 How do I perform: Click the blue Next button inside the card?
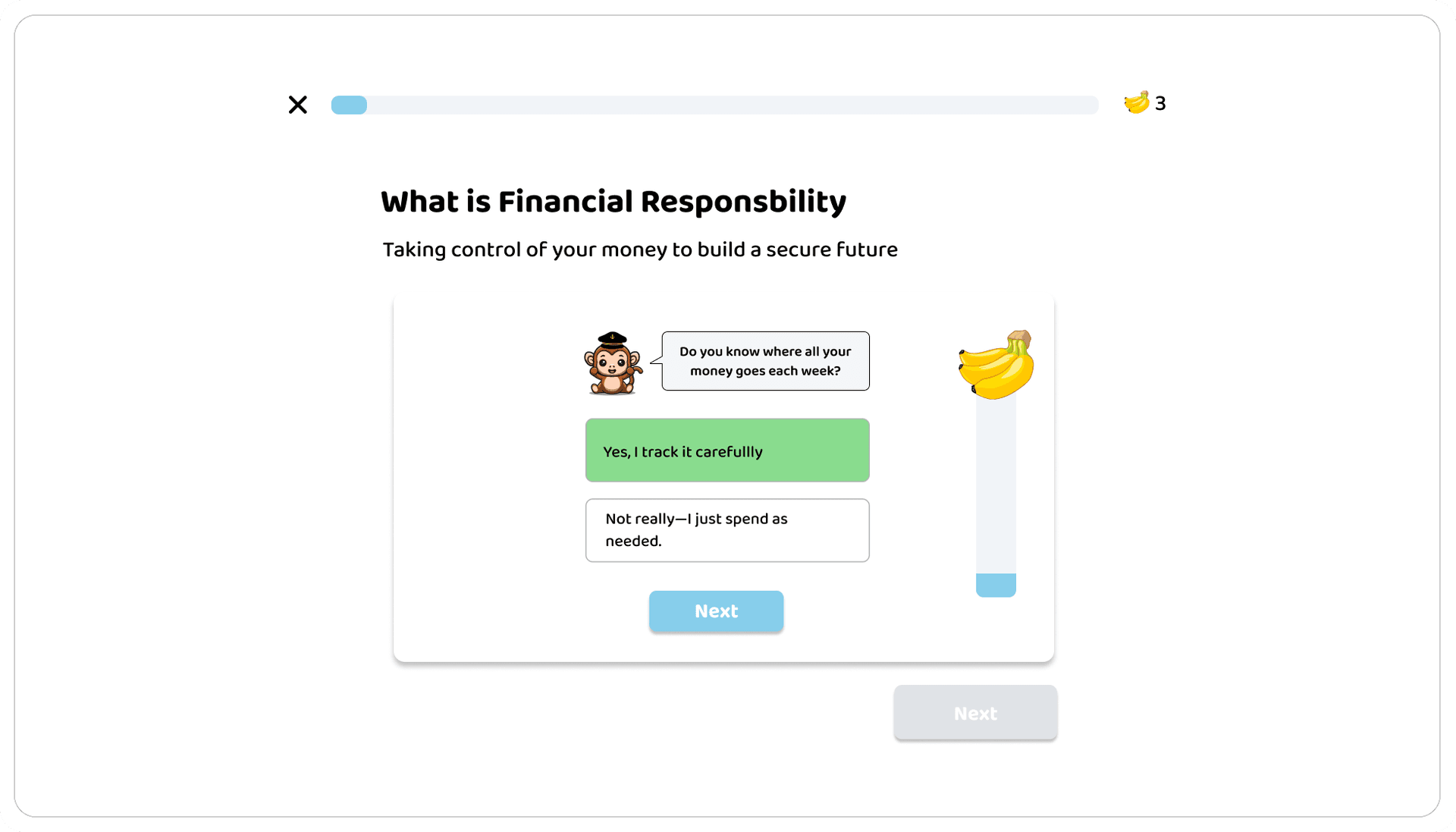pyautogui.click(x=716, y=611)
